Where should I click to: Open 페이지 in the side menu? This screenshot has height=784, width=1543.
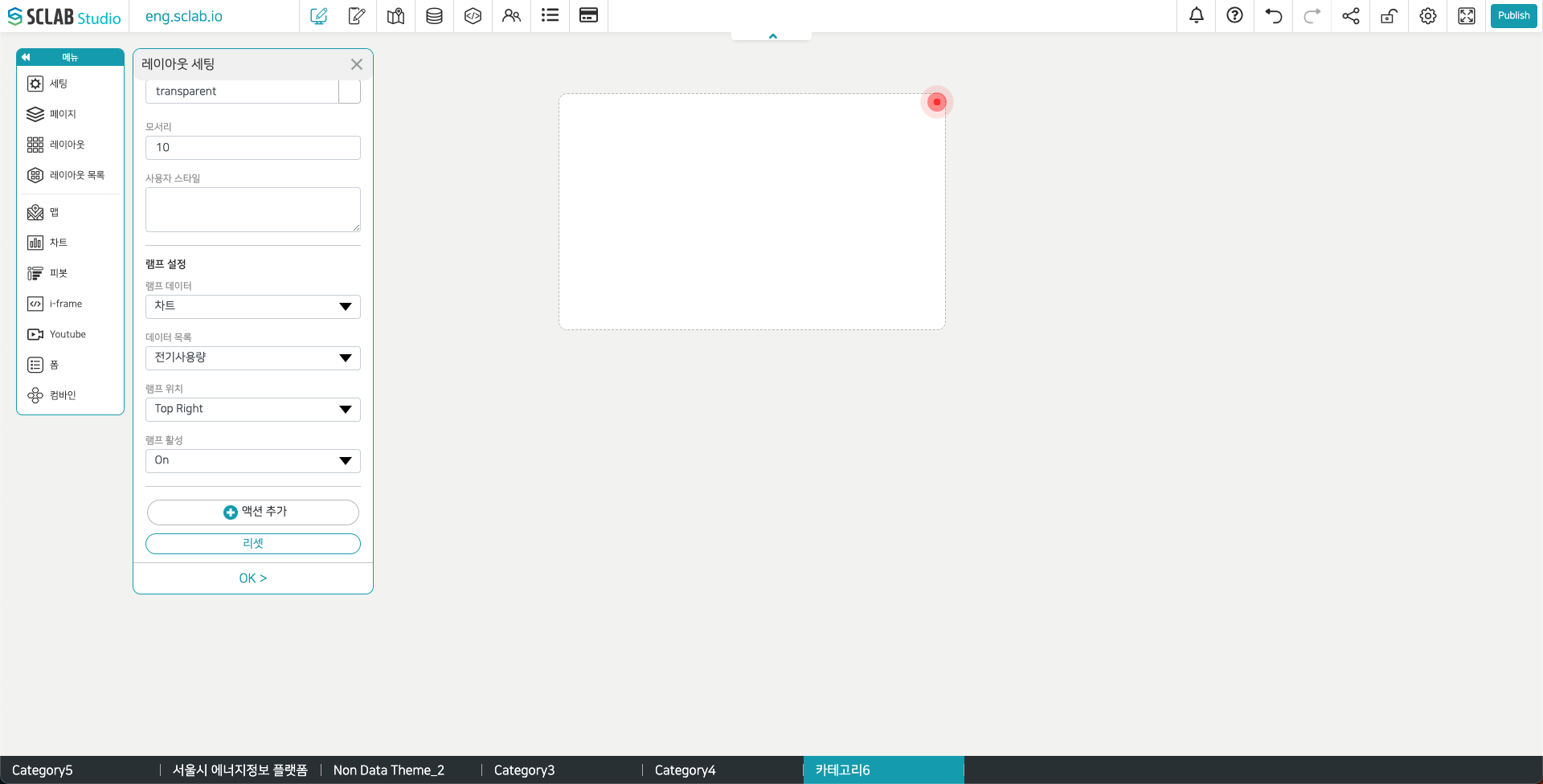70,114
